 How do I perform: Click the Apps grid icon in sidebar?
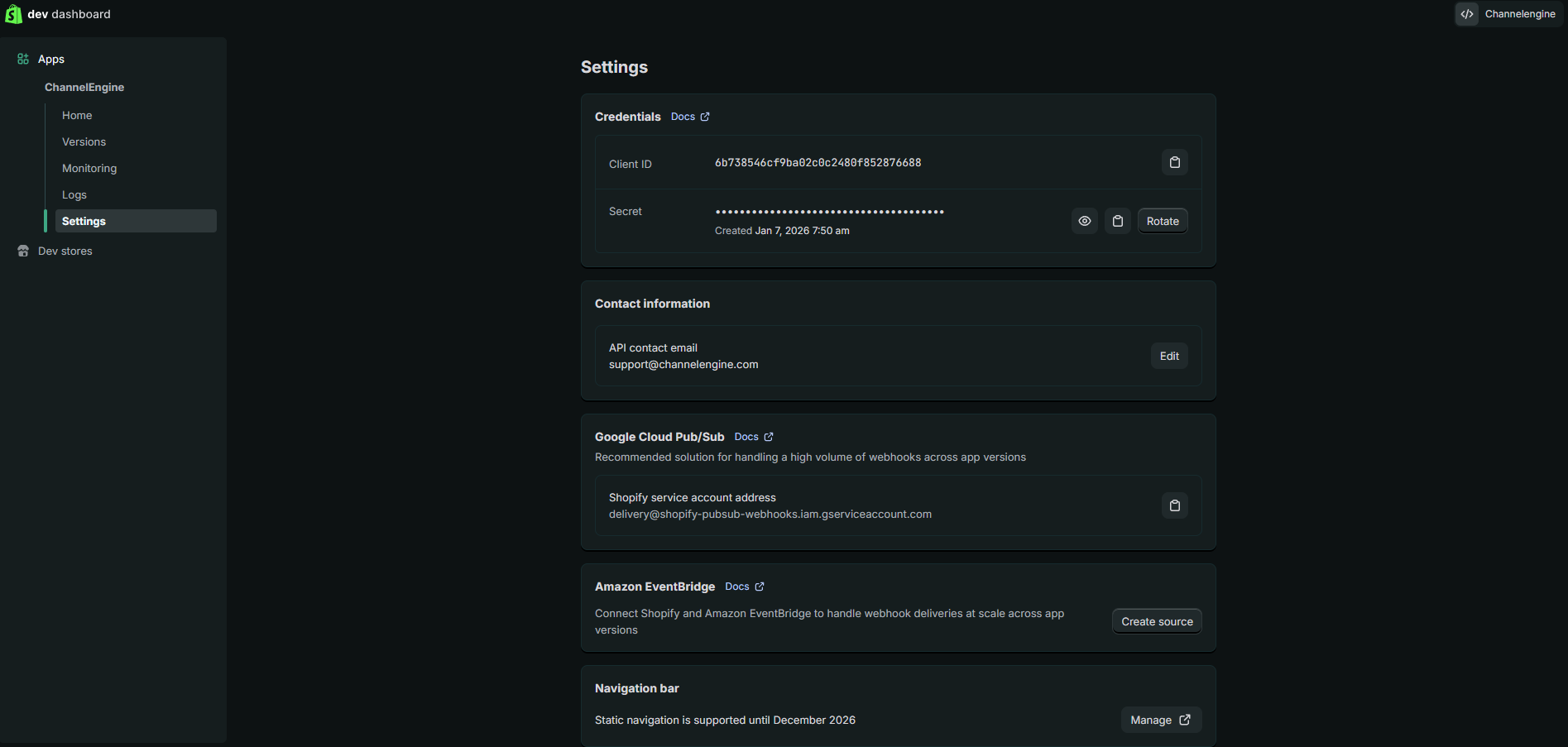click(23, 59)
